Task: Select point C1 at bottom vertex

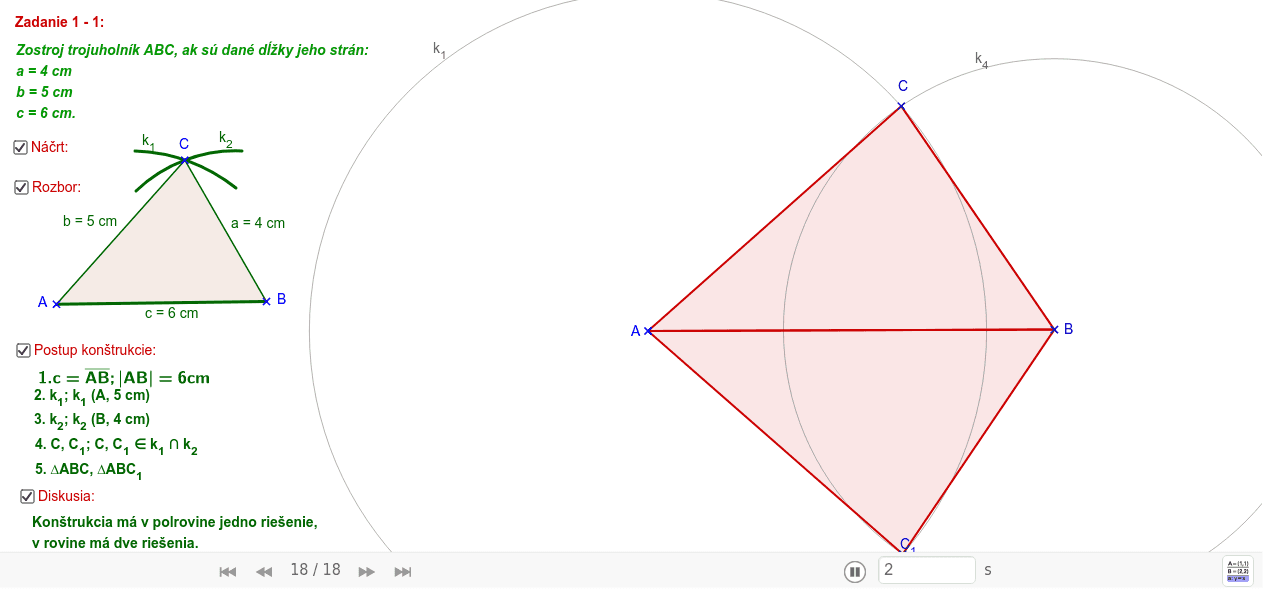Action: tap(905, 549)
